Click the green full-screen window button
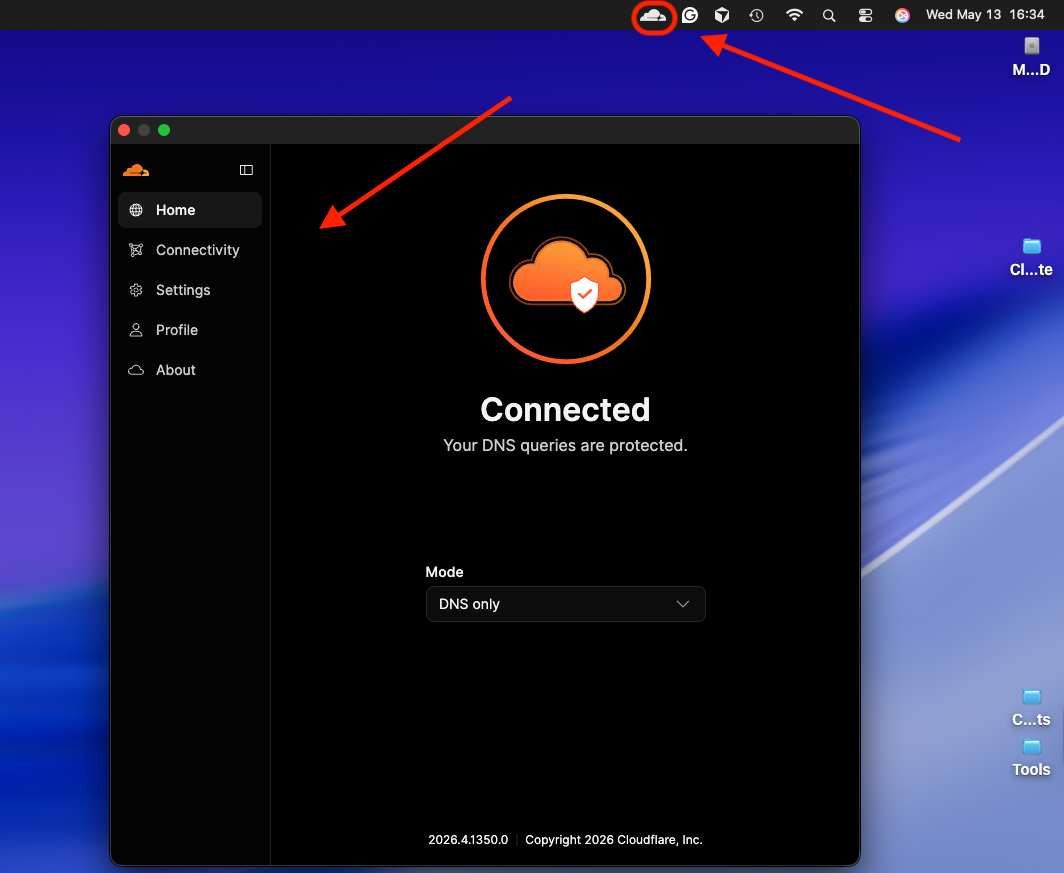This screenshot has width=1064, height=873. [164, 130]
